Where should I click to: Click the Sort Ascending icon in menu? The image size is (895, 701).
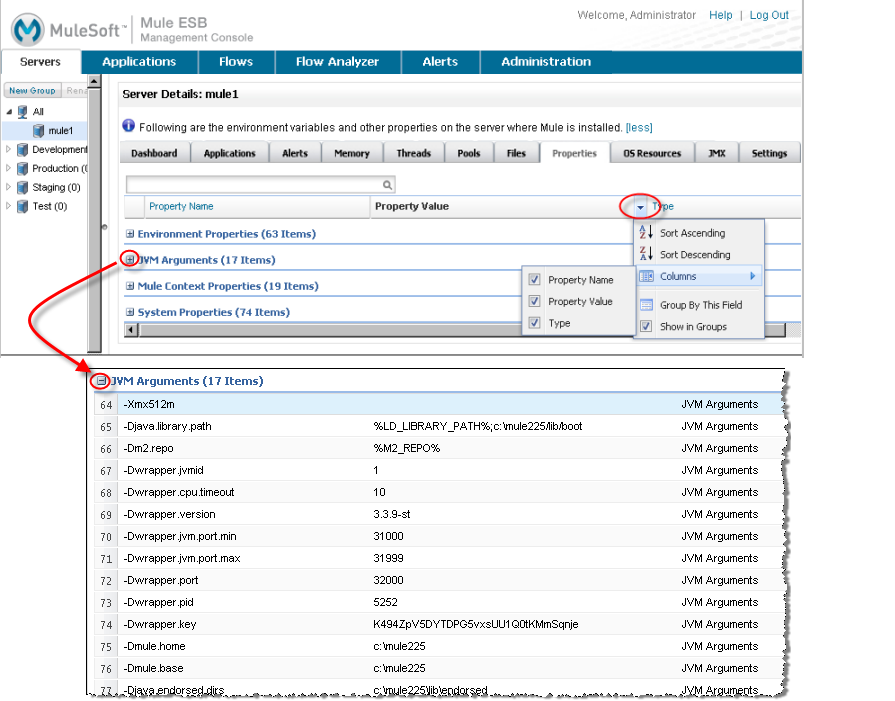click(x=646, y=232)
